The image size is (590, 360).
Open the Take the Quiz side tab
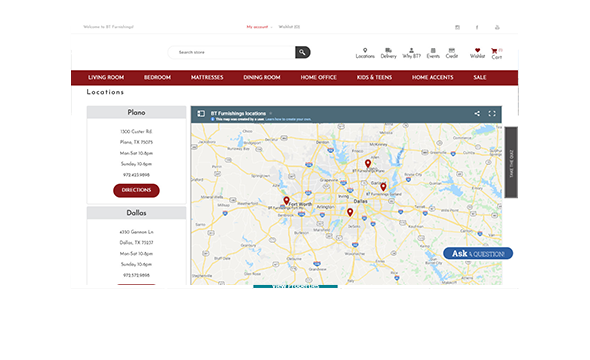point(511,162)
